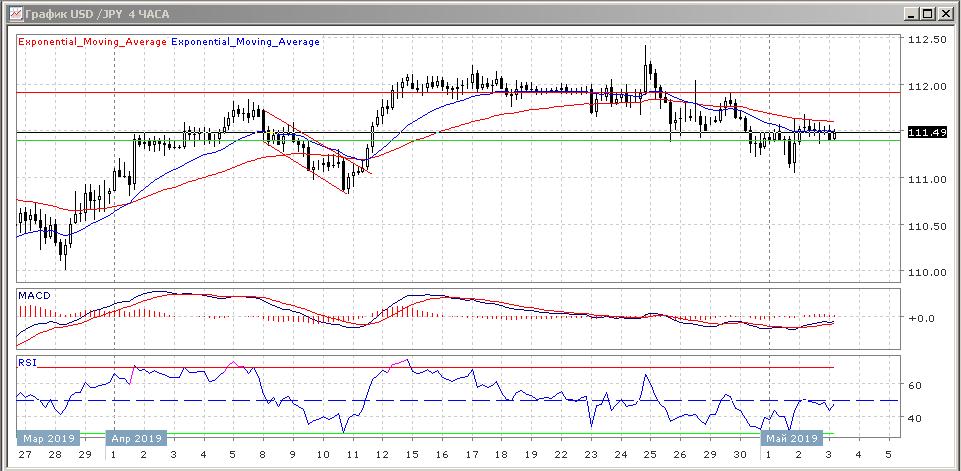Minimize the USD/JPY chart window
This screenshot has width=961, height=471.
point(910,13)
